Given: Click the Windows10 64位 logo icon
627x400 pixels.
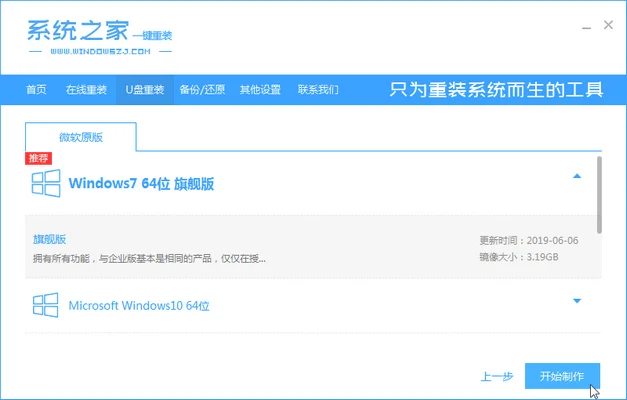Looking at the screenshot, I should point(46,305).
